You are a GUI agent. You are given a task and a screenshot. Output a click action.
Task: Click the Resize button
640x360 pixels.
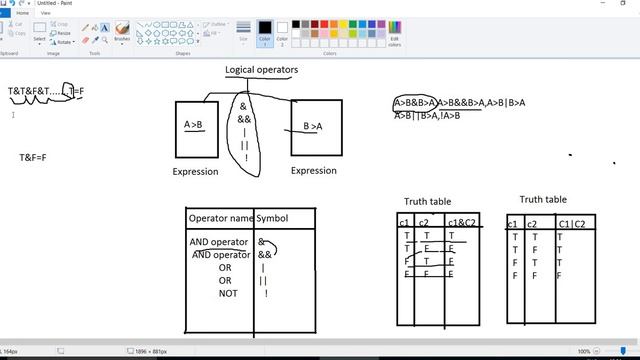click(x=61, y=33)
